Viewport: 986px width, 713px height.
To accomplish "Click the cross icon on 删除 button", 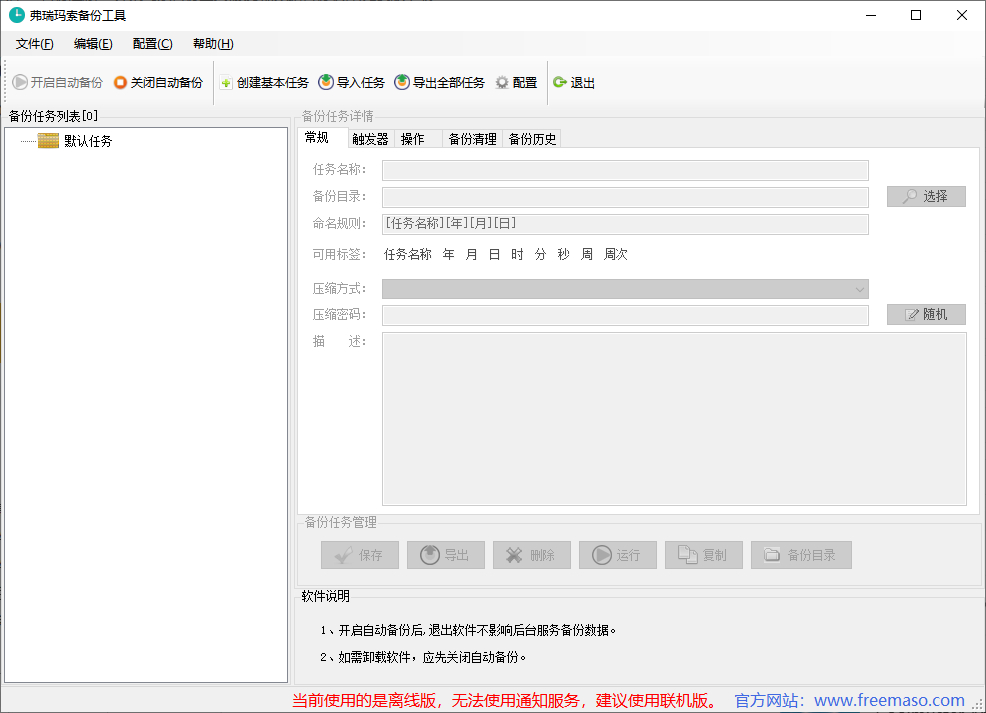I will tap(514, 555).
